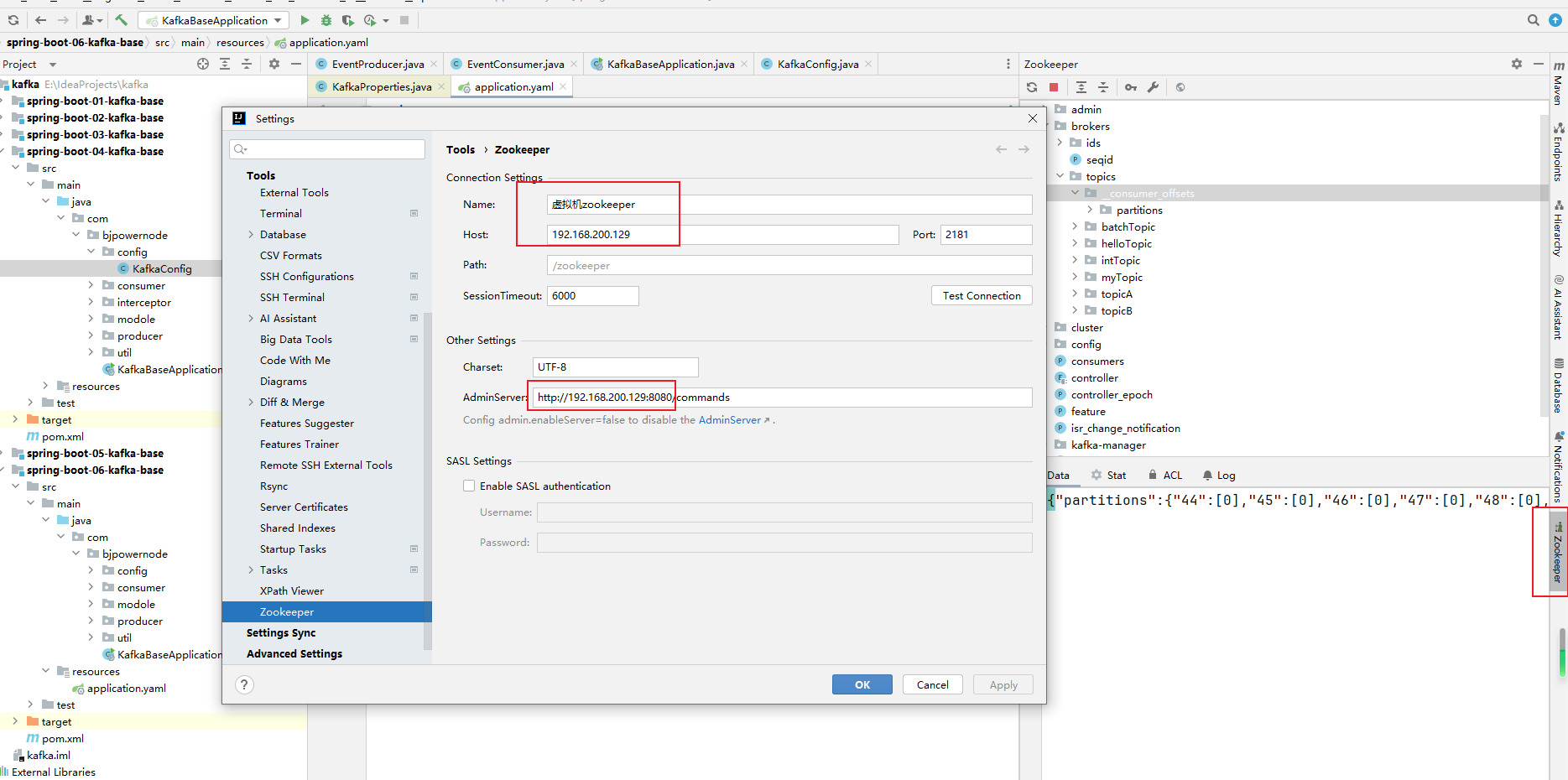Click Cancel in the Settings dialog
The image size is (1568, 780).
(x=933, y=685)
